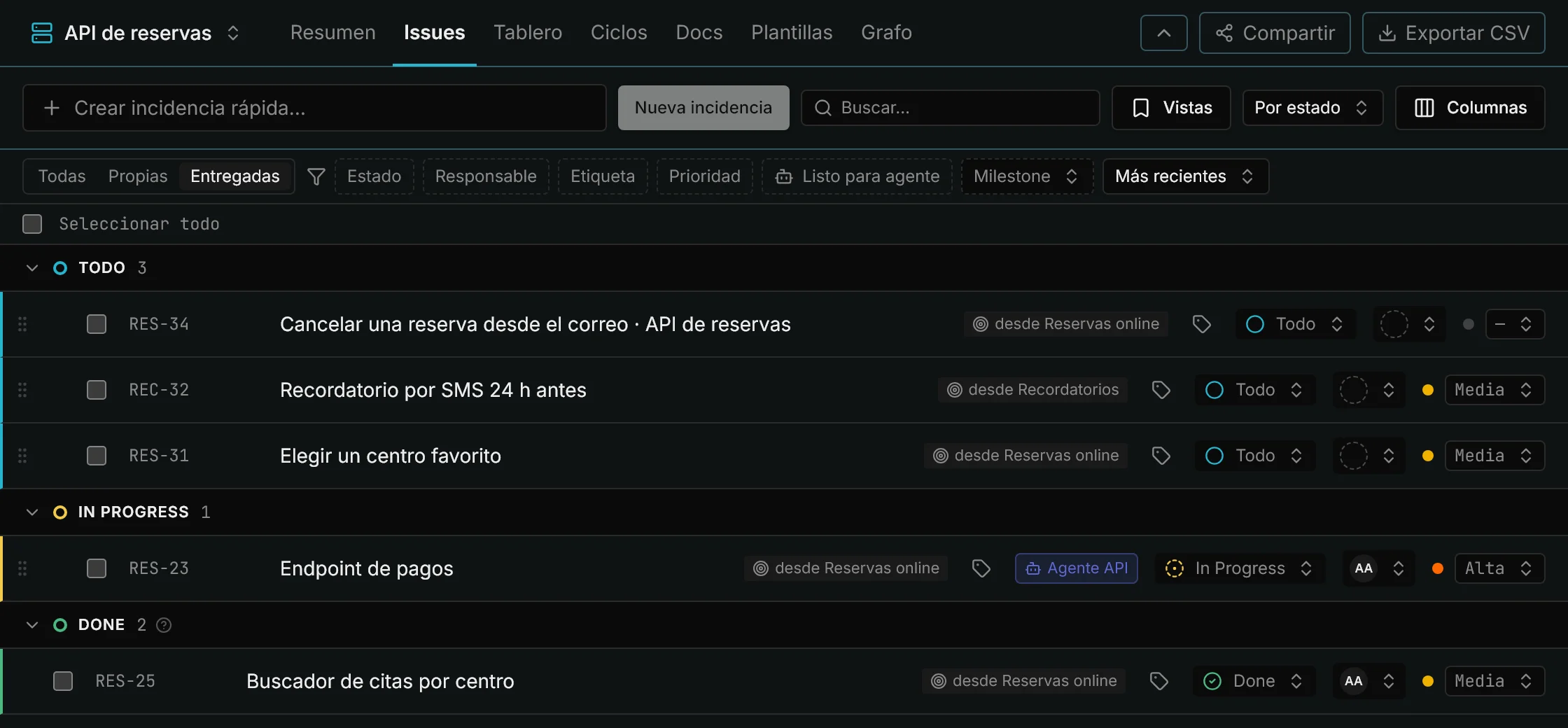
Task: Click the Nueva incidencia button
Action: pos(703,108)
